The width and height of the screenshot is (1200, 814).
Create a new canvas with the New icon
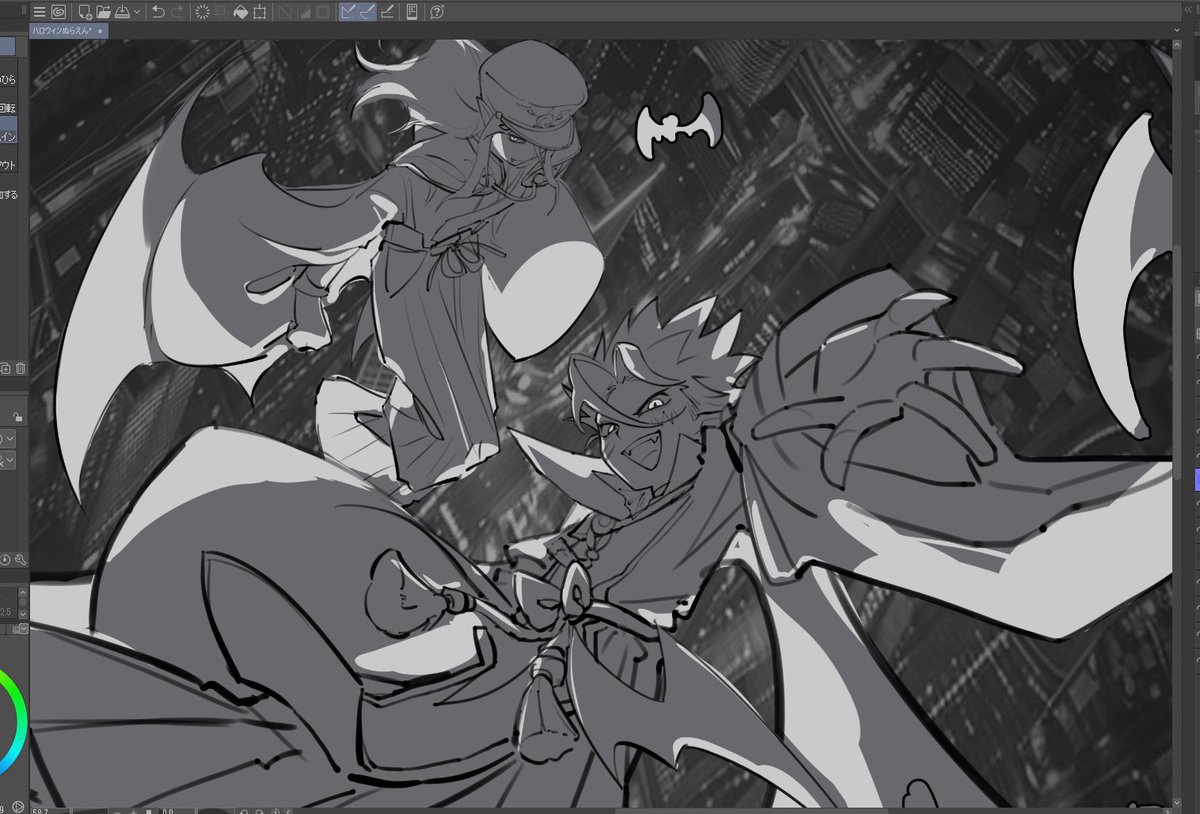(85, 12)
